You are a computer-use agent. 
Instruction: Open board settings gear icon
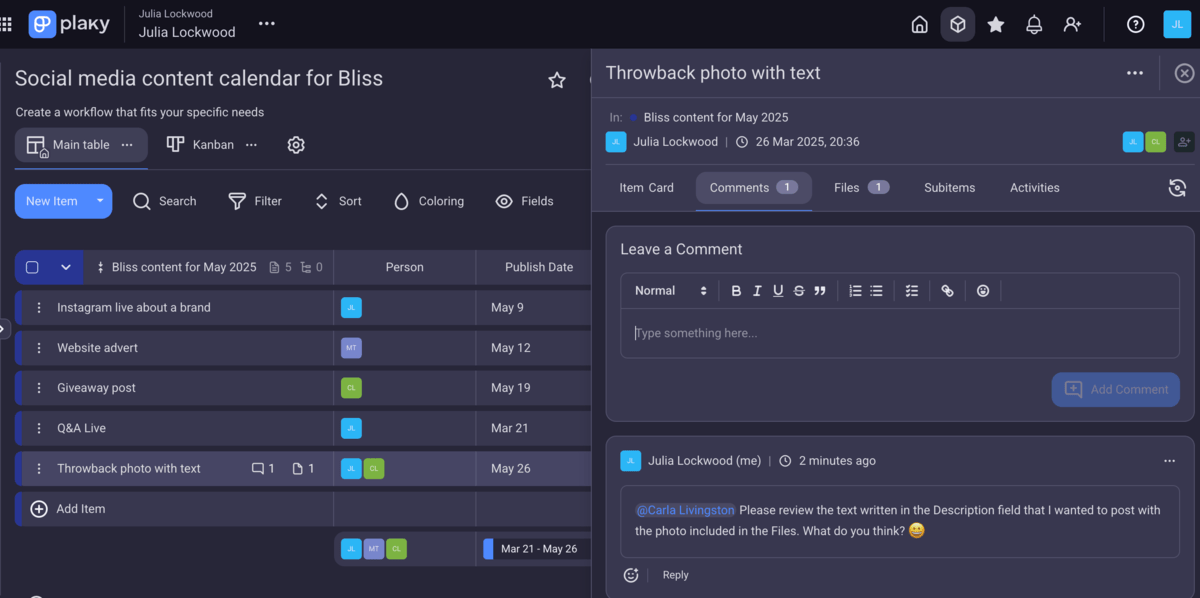pyautogui.click(x=296, y=145)
